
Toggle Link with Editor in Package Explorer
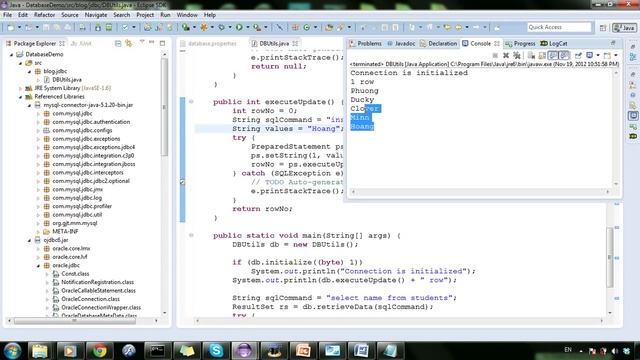click(x=129, y=43)
